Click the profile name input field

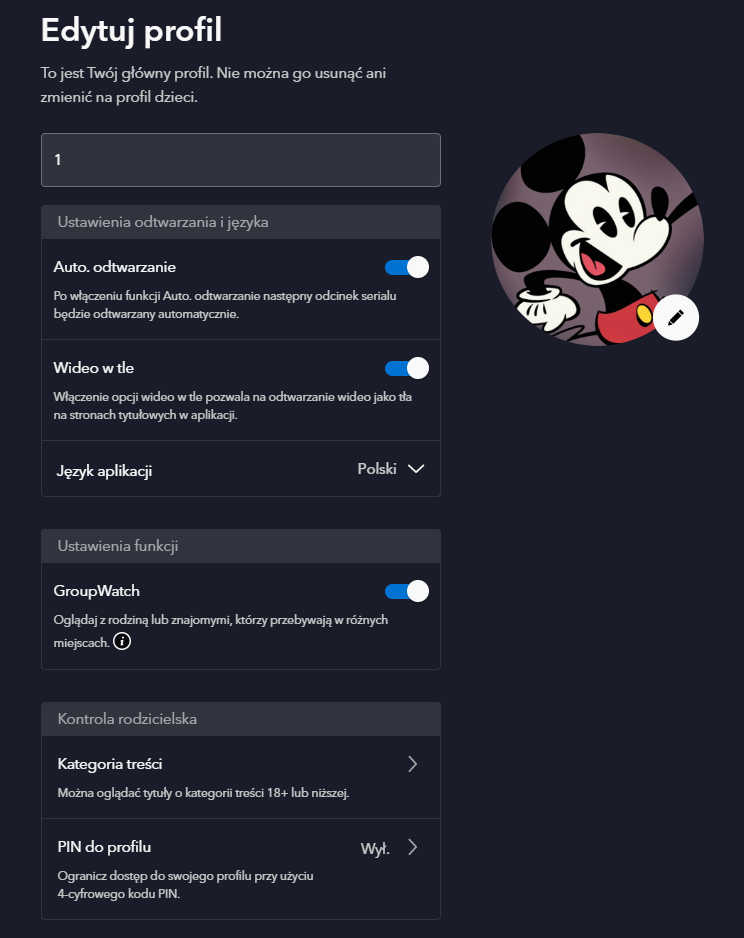pyautogui.click(x=241, y=160)
